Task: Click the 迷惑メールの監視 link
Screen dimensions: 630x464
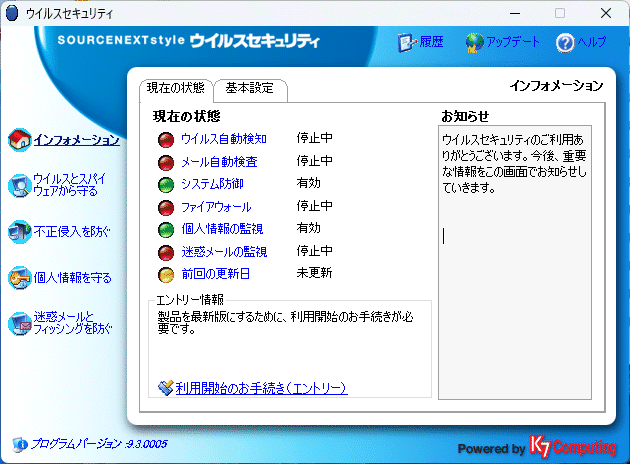Action: click(222, 251)
